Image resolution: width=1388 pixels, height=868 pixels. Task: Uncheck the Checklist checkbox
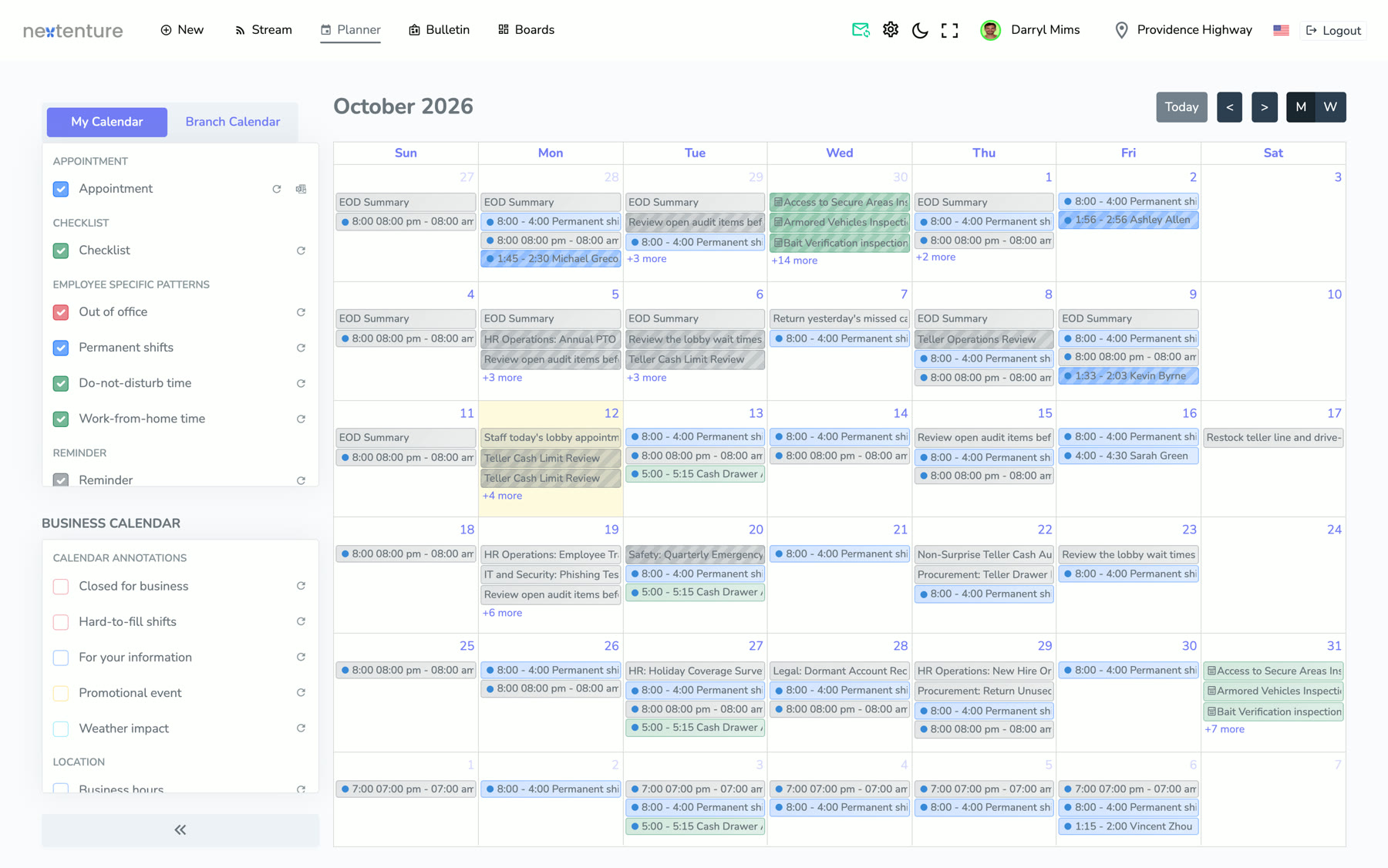[61, 251]
